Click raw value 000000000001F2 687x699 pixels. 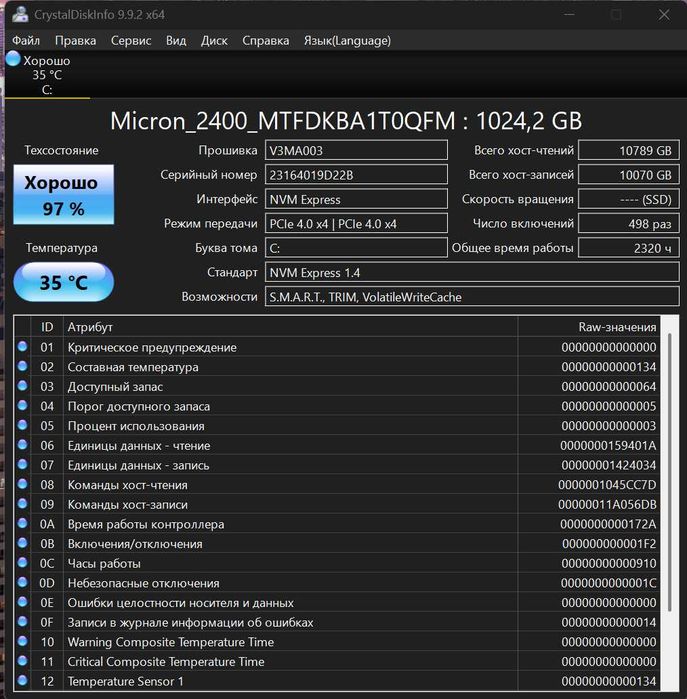pos(609,544)
